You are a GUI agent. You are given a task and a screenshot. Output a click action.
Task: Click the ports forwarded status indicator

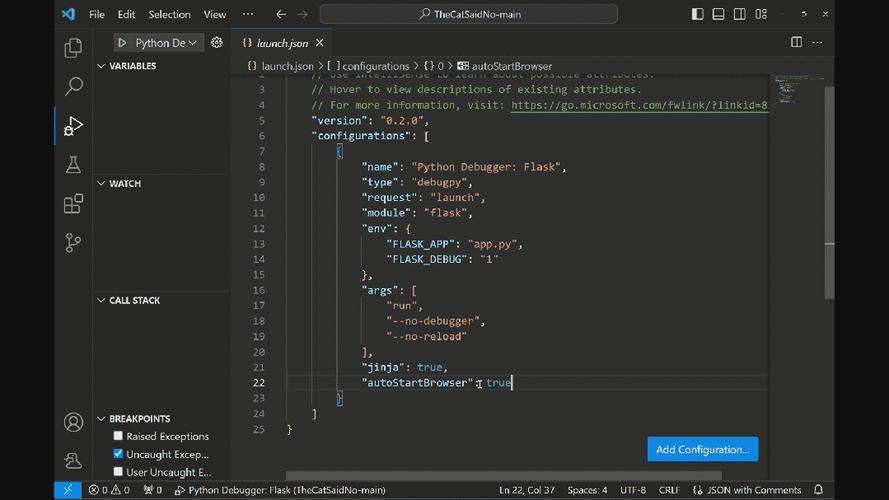point(153,490)
